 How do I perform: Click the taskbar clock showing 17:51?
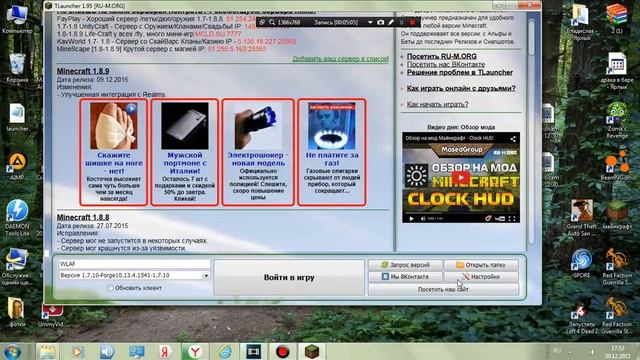(618, 352)
